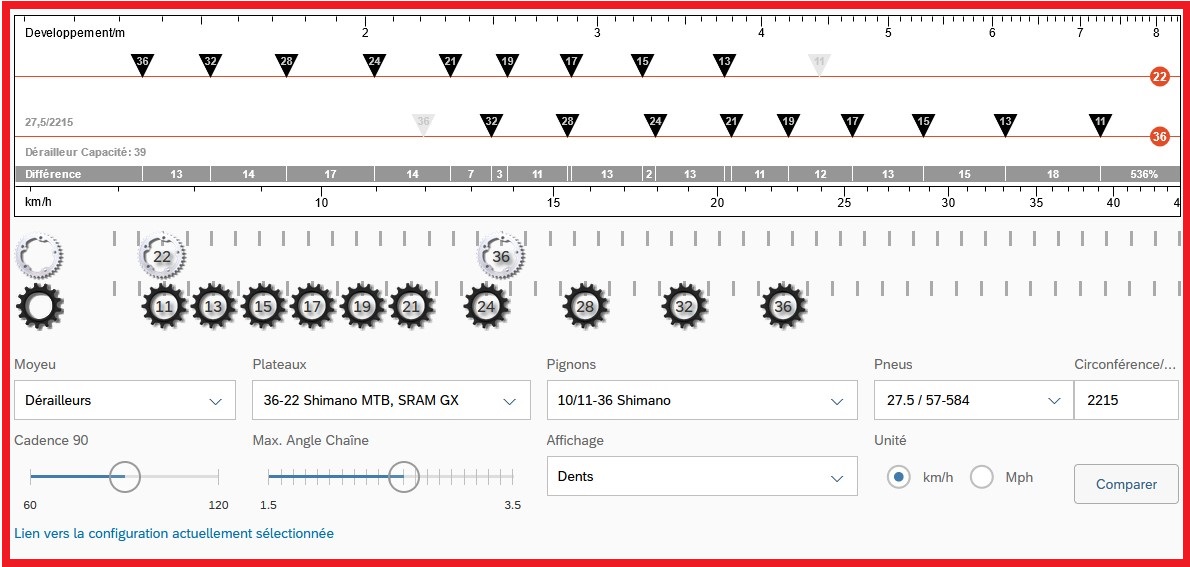This screenshot has width=1190, height=567.
Task: Open link to currently selected configuration
Action: [x=174, y=534]
